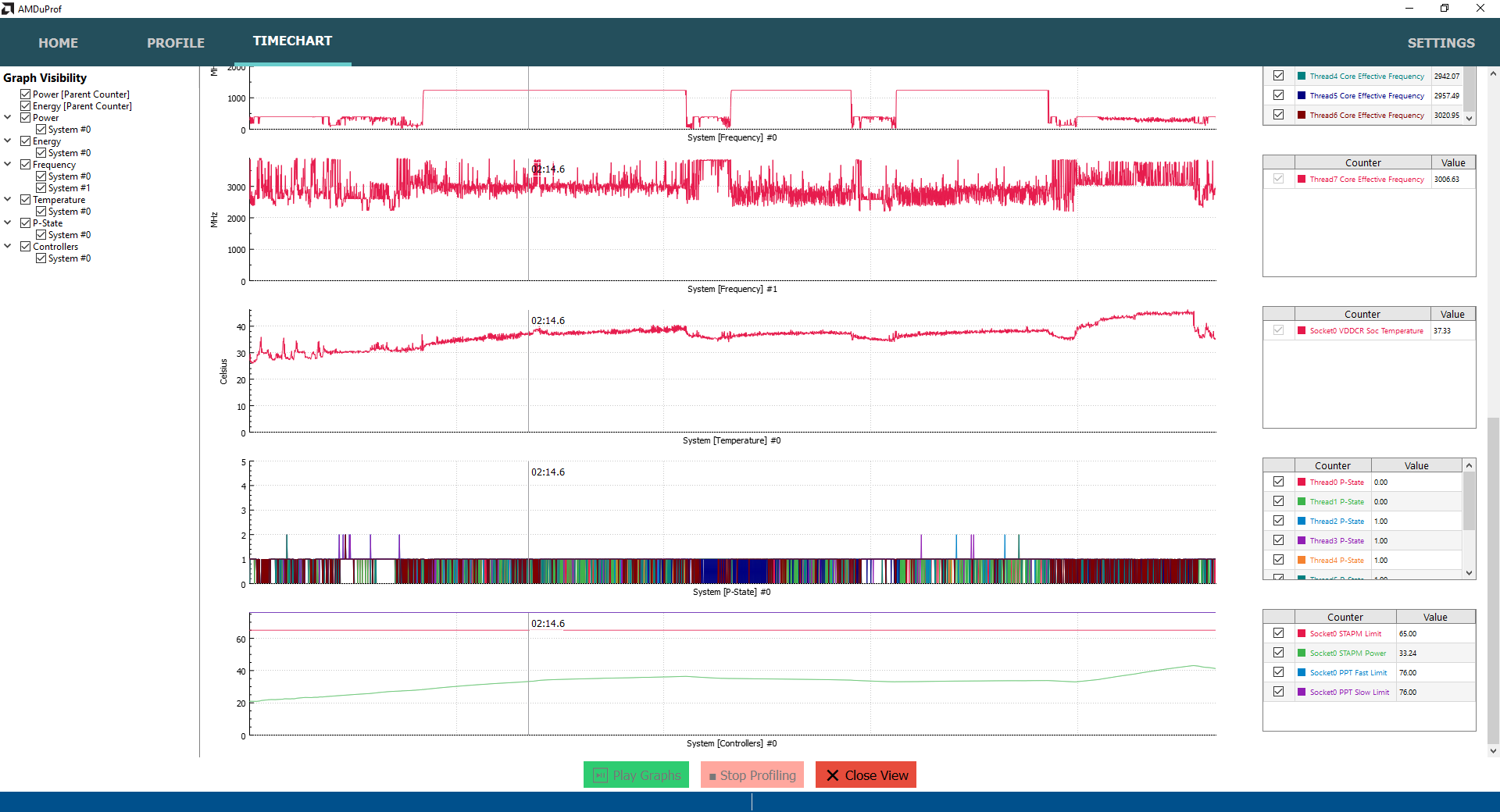Click the Close View button
This screenshot has width=1500, height=812.
coord(866,775)
